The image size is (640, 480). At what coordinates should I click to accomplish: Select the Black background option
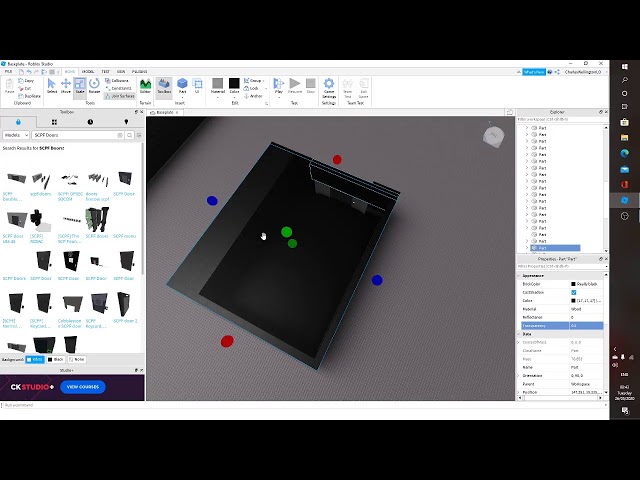(x=55, y=359)
